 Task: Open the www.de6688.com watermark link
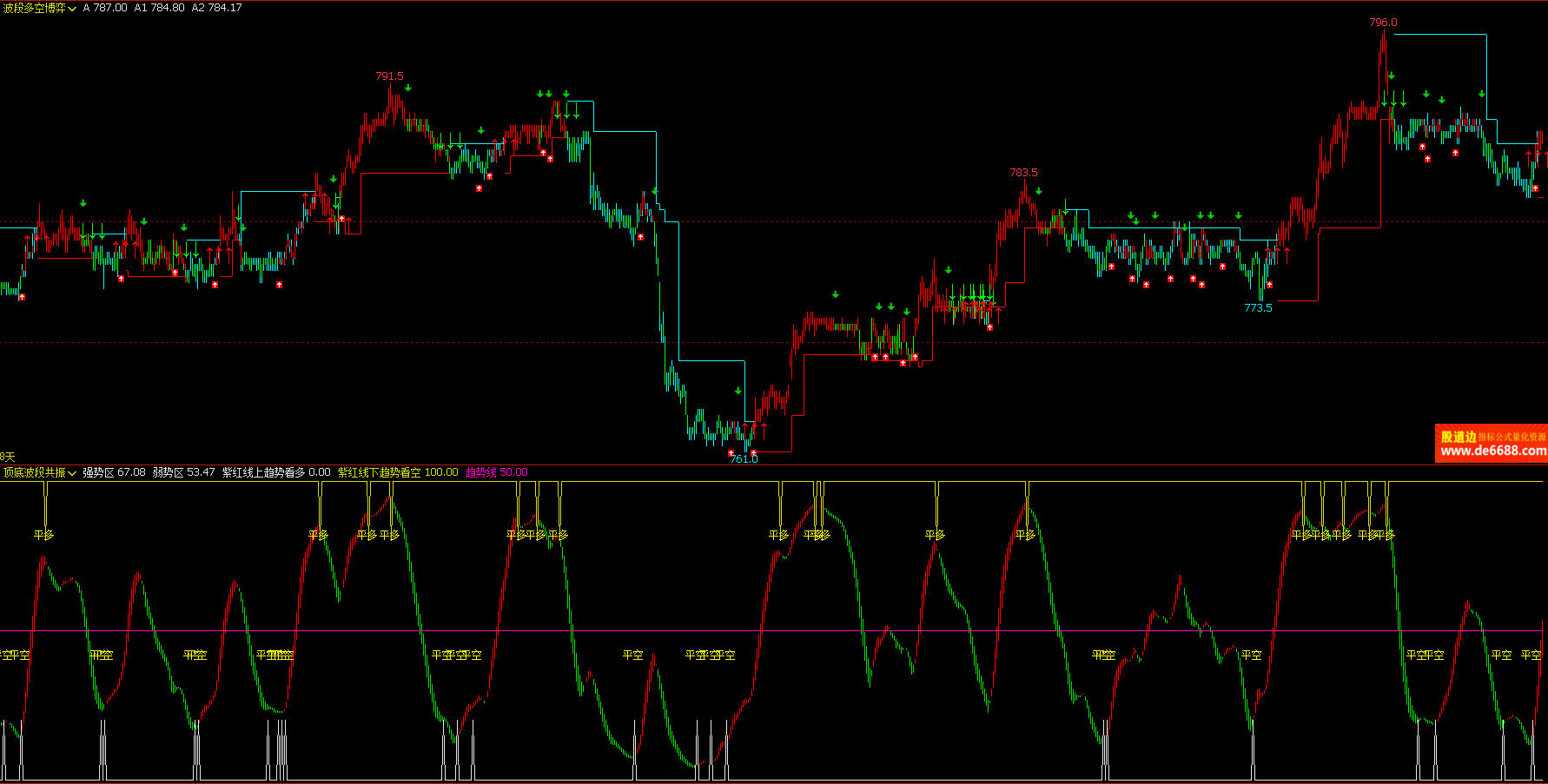pos(1492,451)
